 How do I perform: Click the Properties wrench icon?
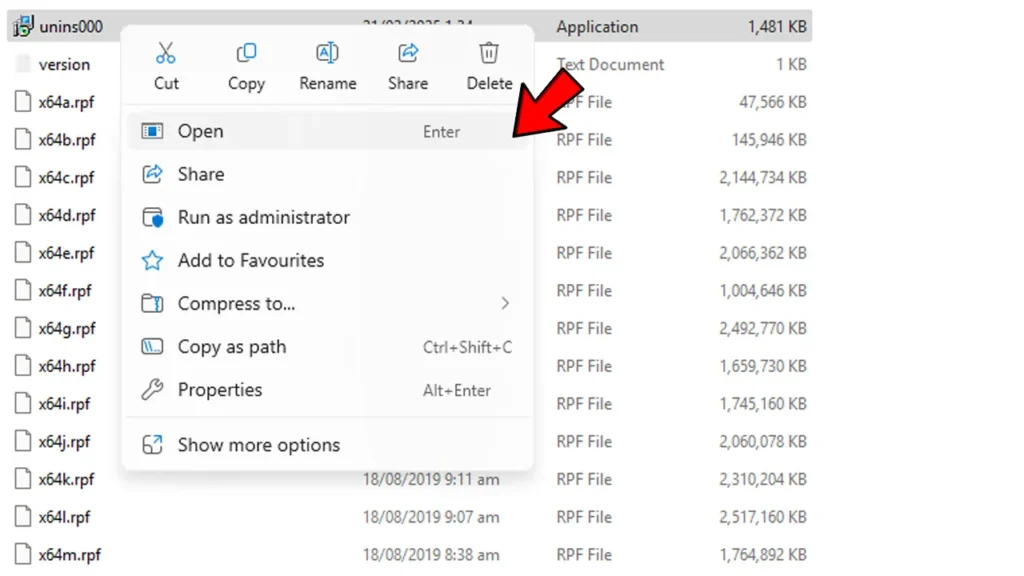tap(153, 390)
